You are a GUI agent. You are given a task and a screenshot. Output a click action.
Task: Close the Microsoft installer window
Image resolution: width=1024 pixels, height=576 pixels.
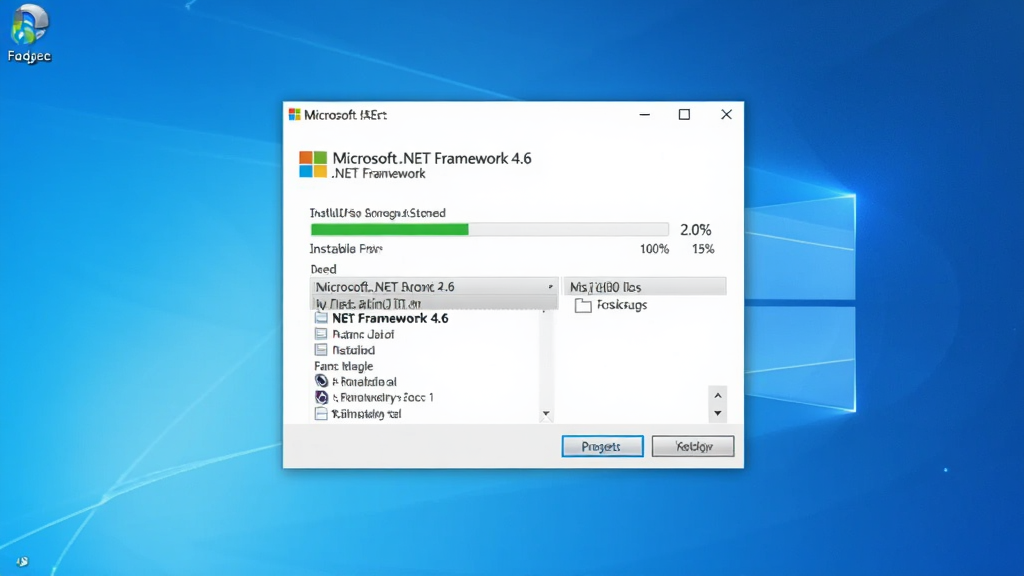point(726,114)
